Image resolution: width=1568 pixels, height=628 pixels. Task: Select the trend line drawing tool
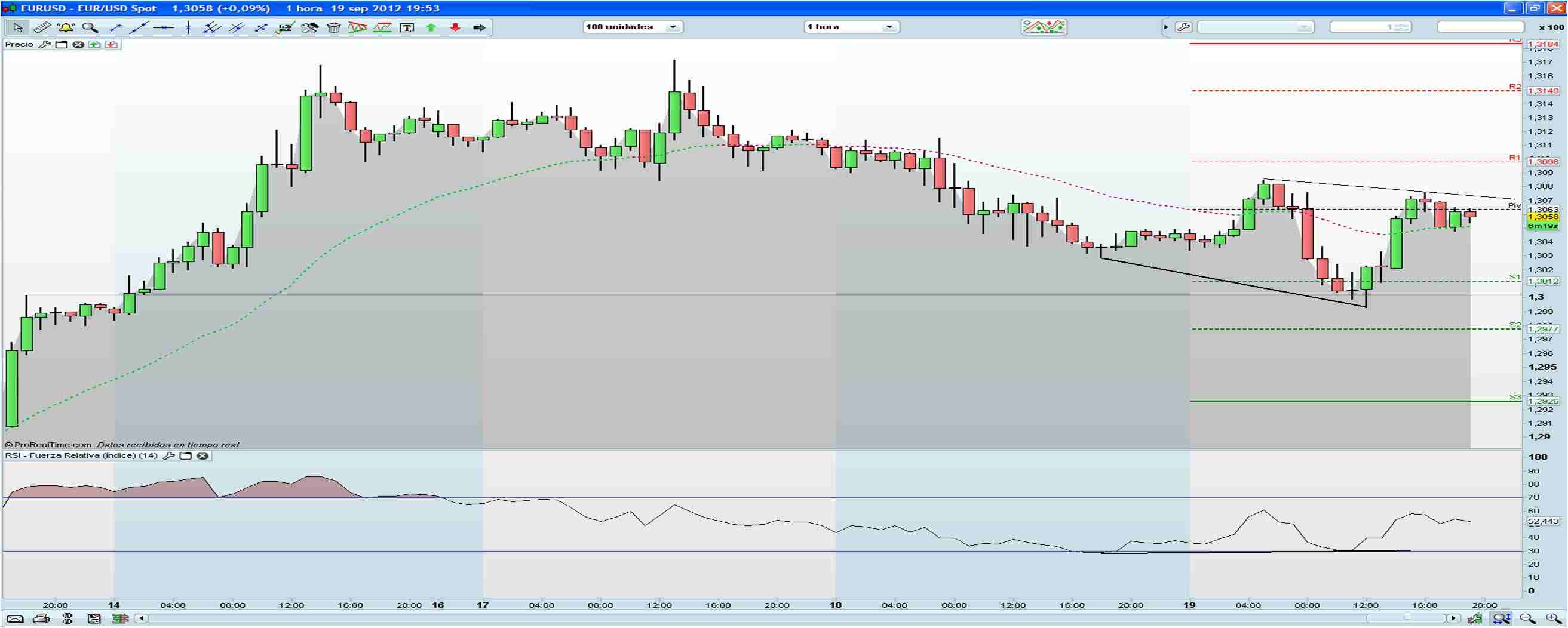tap(138, 27)
